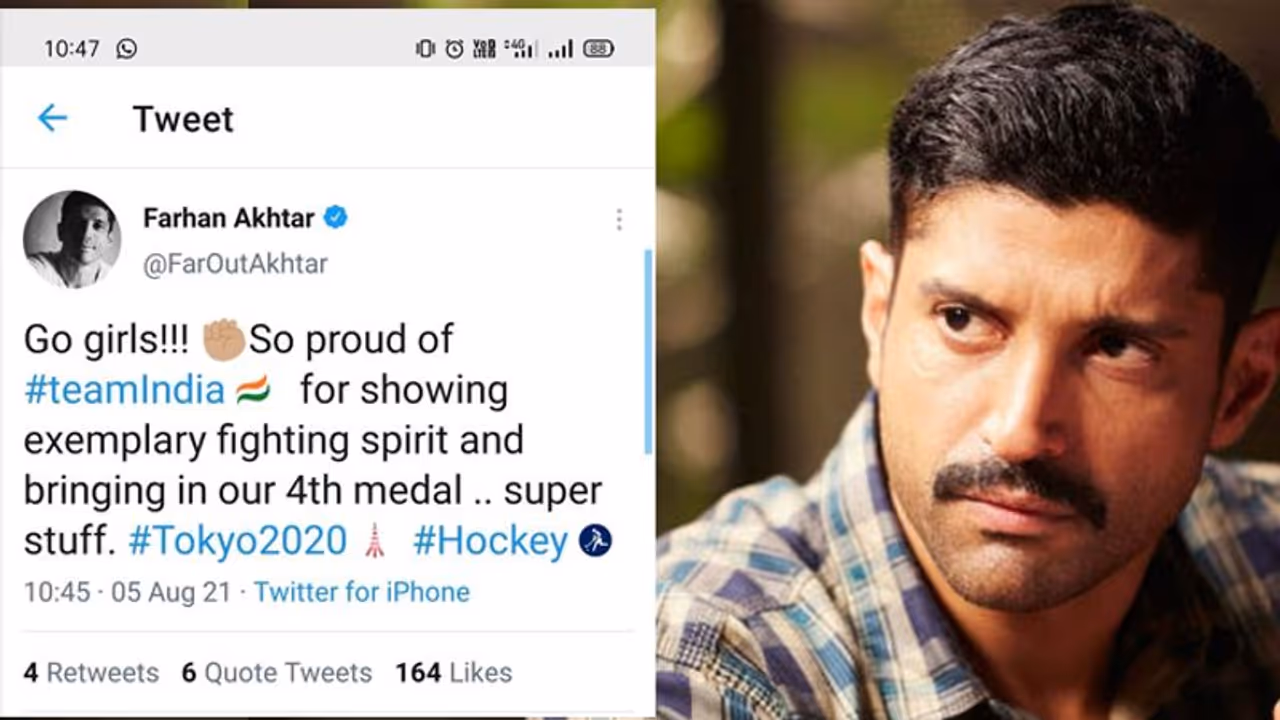Open the tweet author's profile picture
Screen dimensions: 1280x720
tap(72, 239)
